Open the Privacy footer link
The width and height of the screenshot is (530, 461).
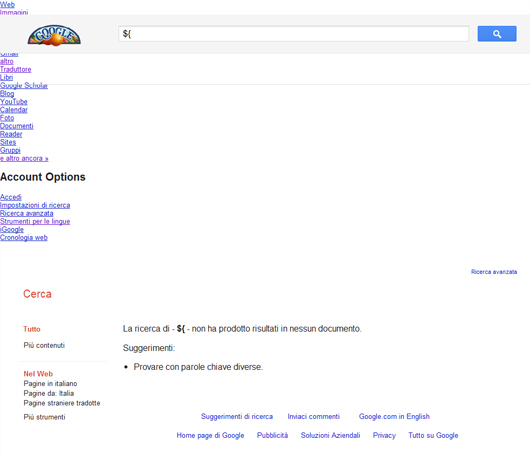[384, 435]
